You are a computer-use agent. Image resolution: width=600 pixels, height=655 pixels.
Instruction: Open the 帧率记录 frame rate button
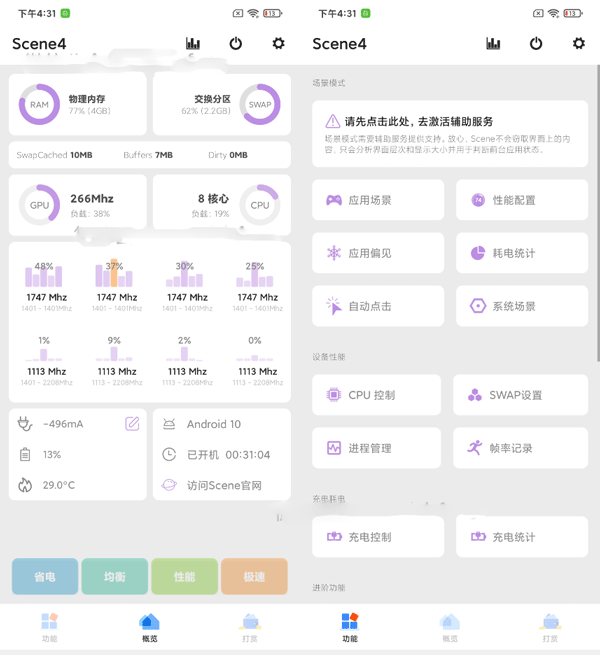[520, 448]
